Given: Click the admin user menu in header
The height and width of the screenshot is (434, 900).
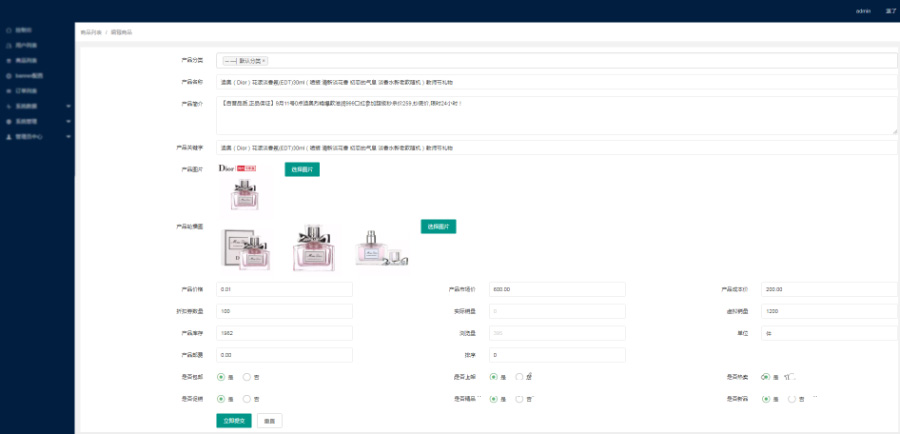Looking at the screenshot, I should tap(863, 10).
